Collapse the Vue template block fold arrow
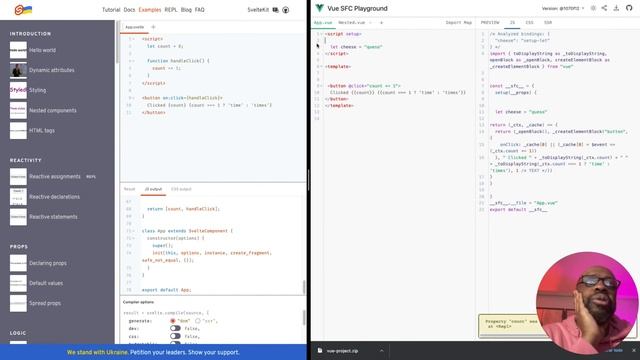This screenshot has height=360, width=640. point(322,67)
